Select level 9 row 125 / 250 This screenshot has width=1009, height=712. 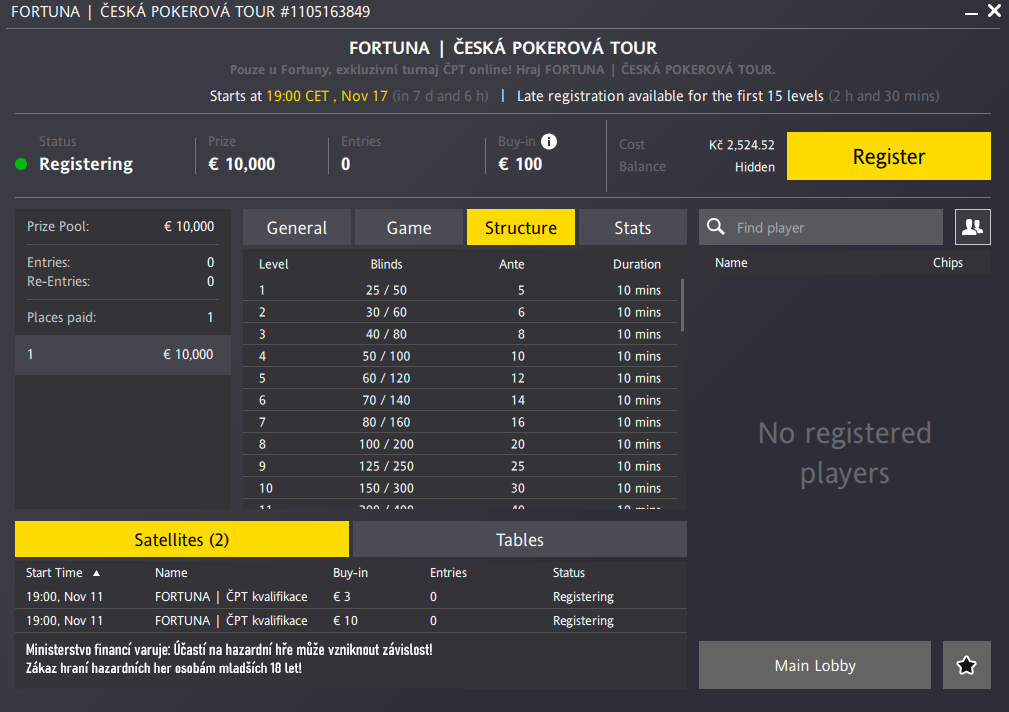tap(461, 465)
